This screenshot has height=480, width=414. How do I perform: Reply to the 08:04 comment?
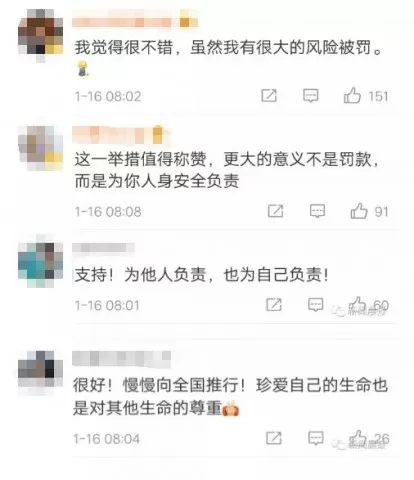(x=316, y=438)
